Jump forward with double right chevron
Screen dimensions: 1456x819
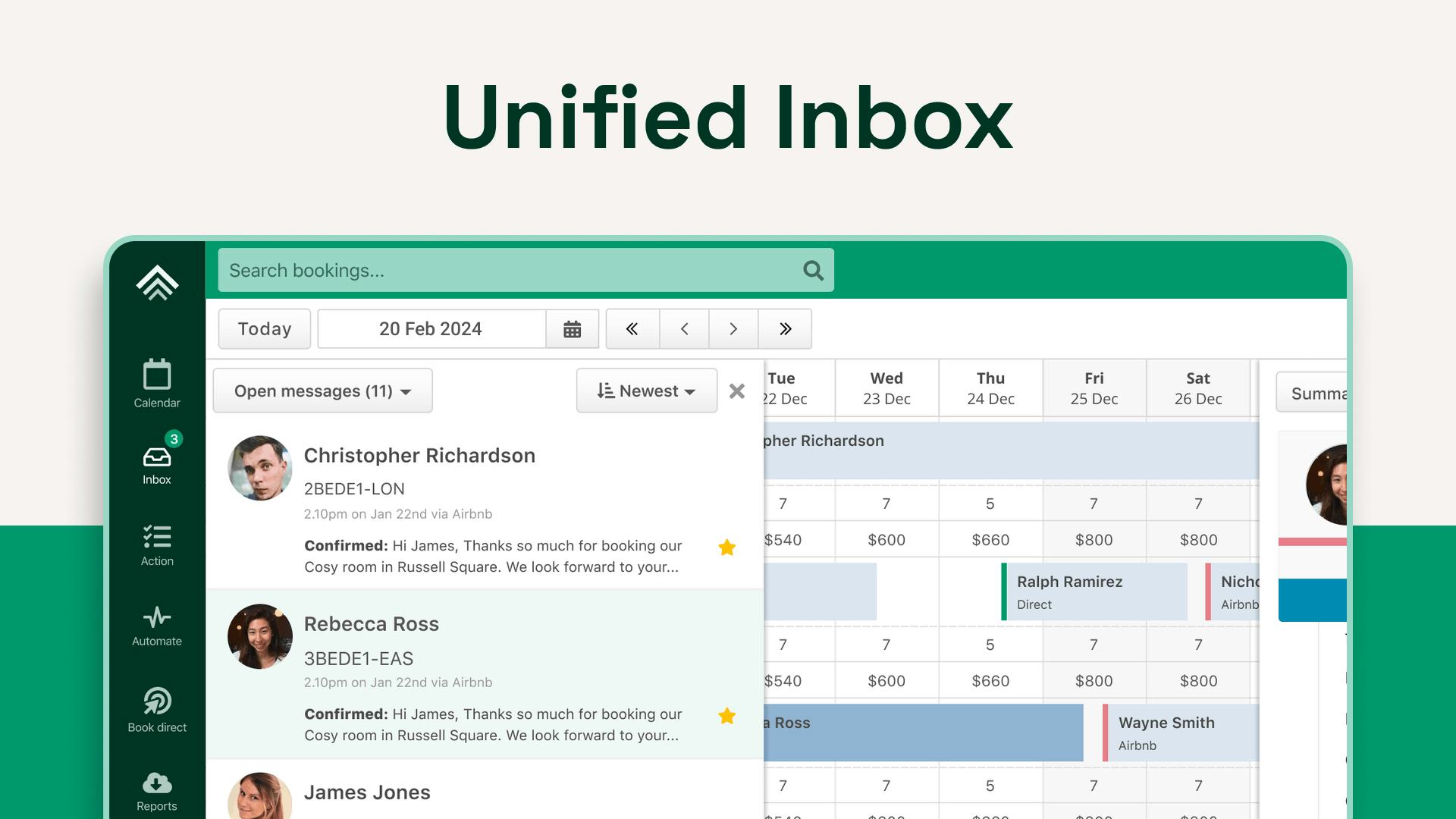tap(785, 329)
